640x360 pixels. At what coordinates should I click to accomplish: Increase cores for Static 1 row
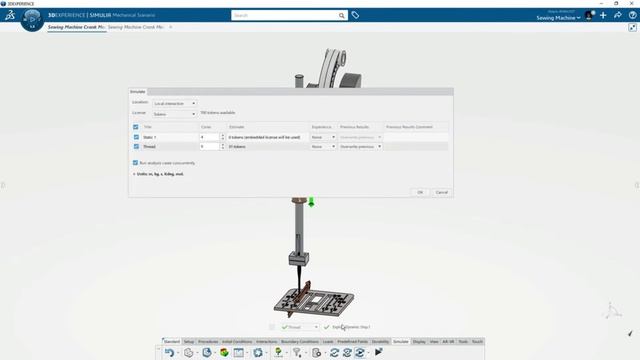tap(222, 136)
